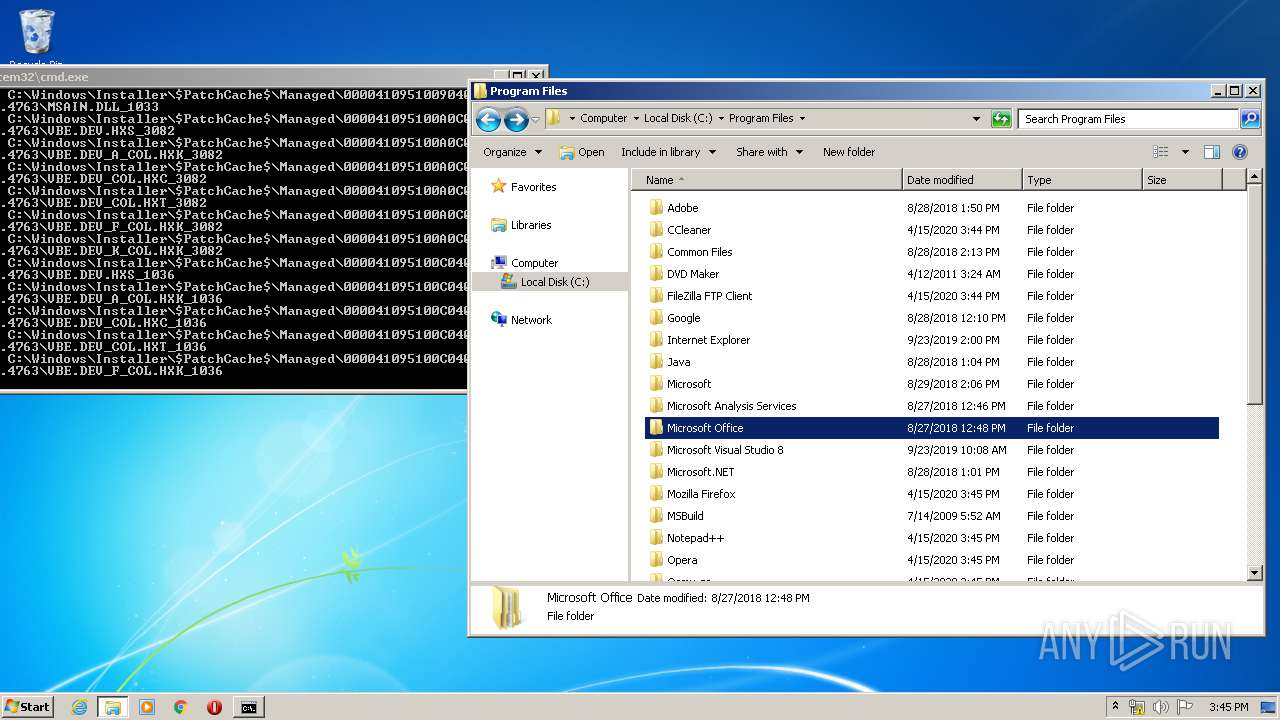
Task: Click the Computer breadcrumb in address bar
Action: pos(603,118)
